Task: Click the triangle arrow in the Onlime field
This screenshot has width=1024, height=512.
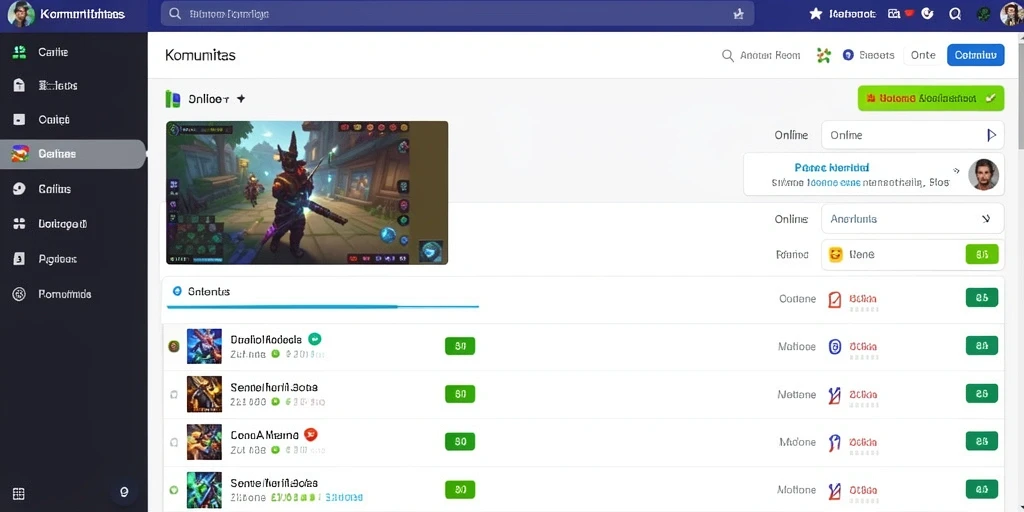Action: click(991, 135)
